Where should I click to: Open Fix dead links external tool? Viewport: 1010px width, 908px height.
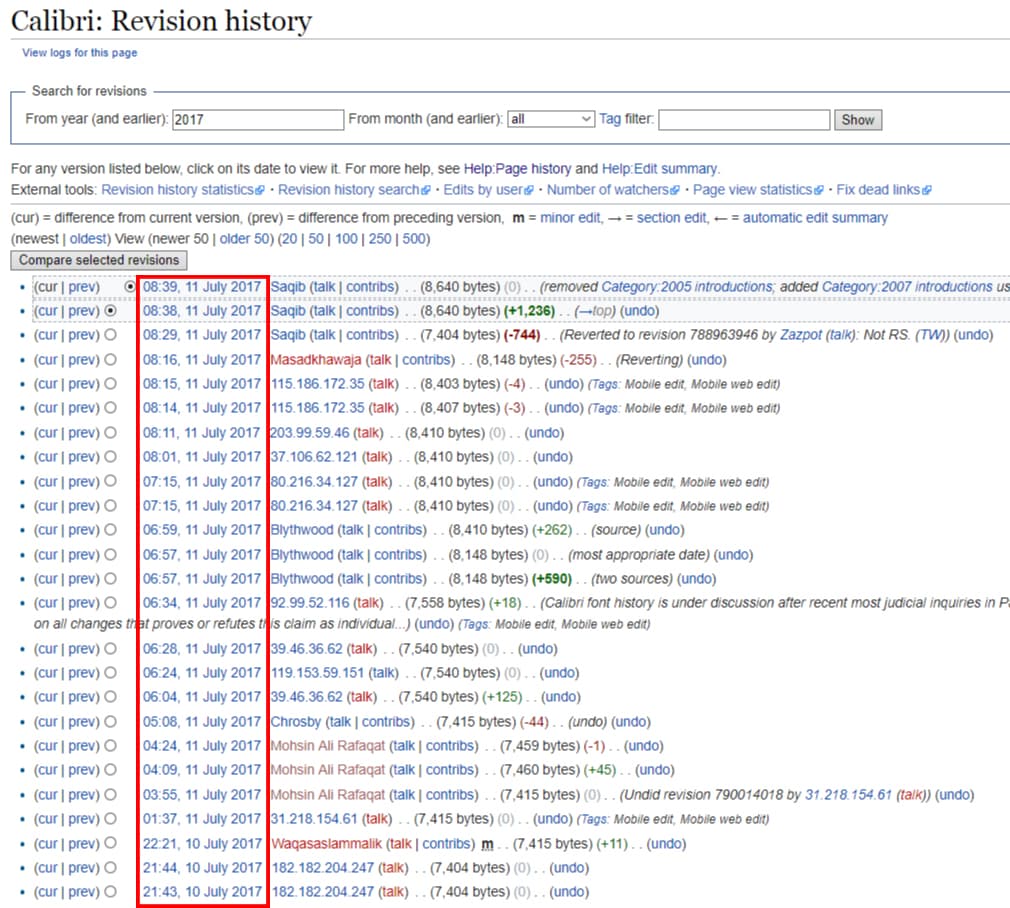(883, 190)
